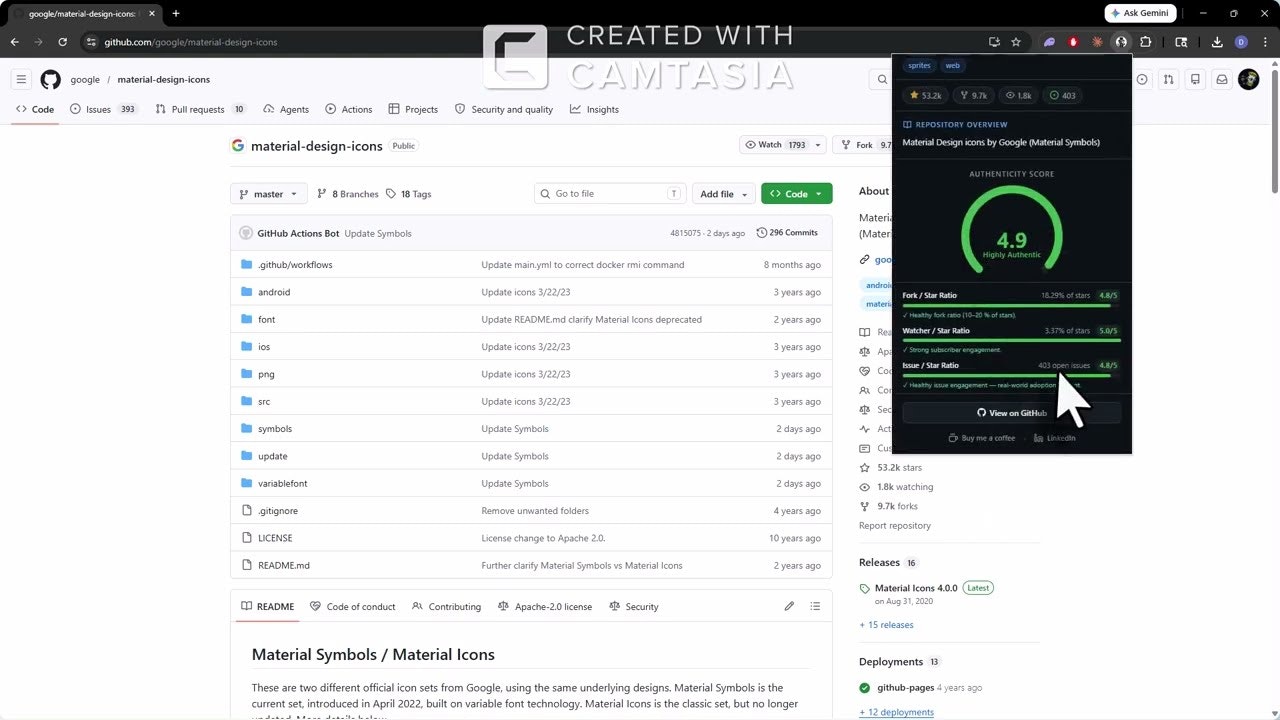The height and width of the screenshot is (720, 1280).
Task: Switch to the Issues tab
Action: tap(104, 109)
